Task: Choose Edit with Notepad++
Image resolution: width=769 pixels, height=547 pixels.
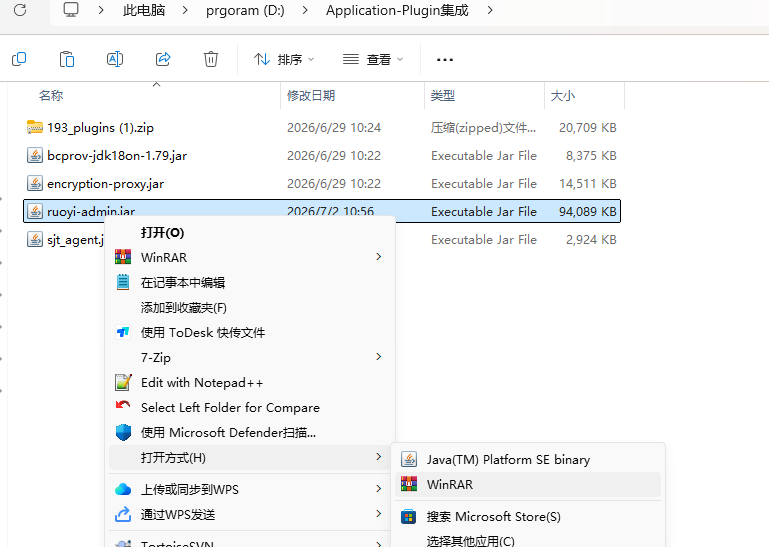Action: (x=251, y=382)
